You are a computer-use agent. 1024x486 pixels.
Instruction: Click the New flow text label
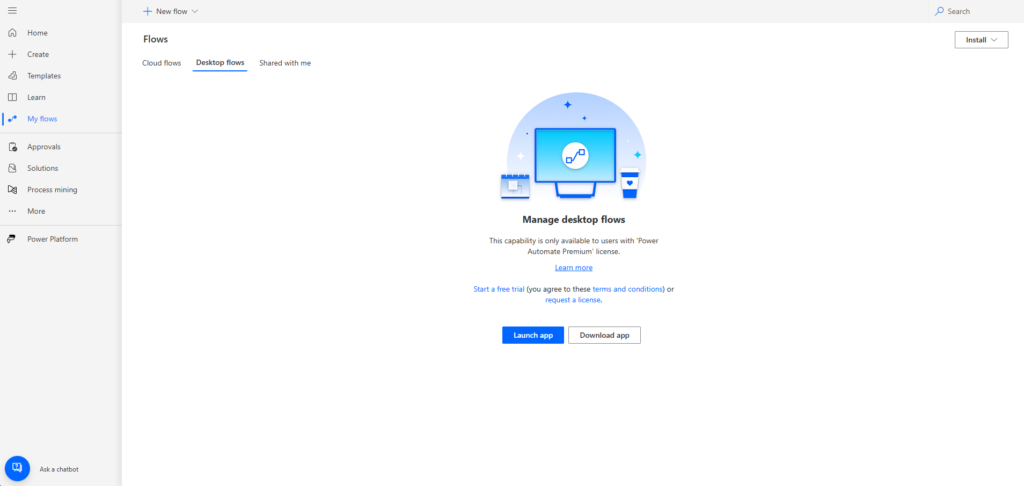[x=171, y=11]
